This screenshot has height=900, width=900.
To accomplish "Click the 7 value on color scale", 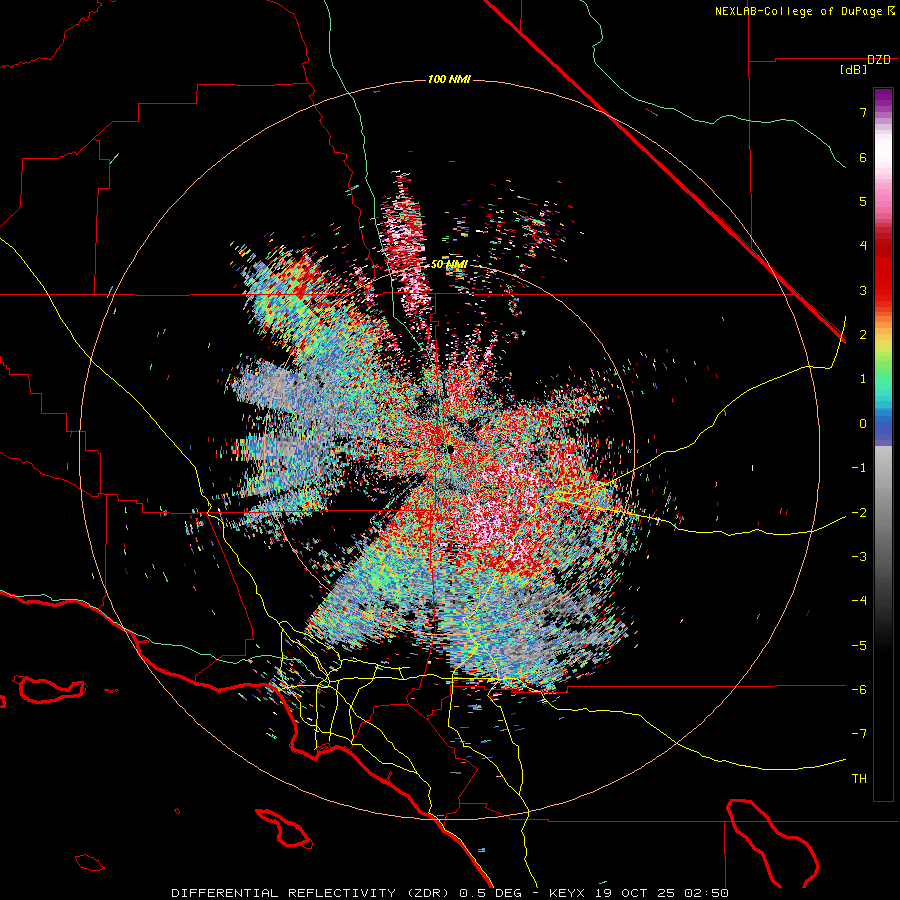I will coord(863,112).
